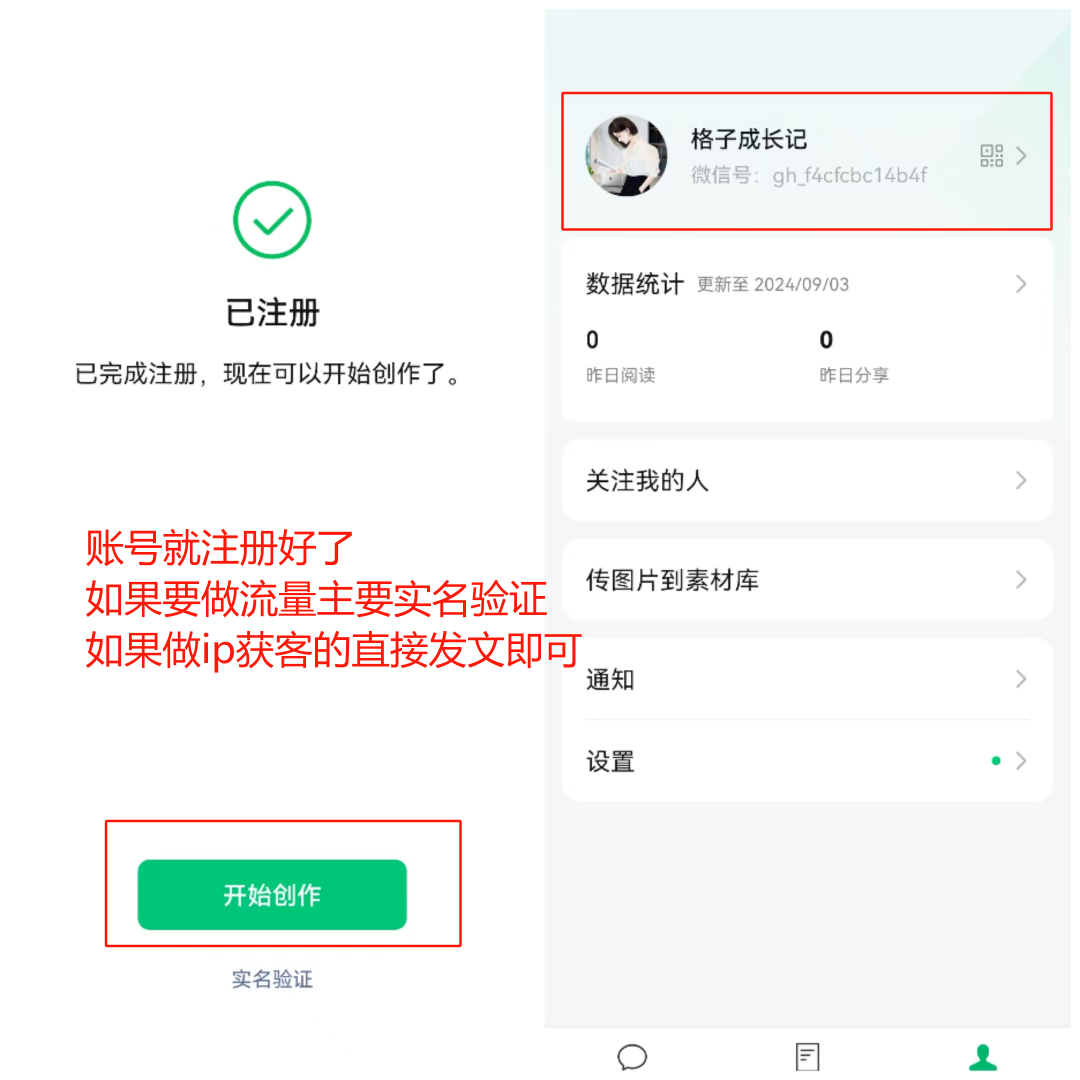
Task: Tap the green dot on 设置
Action: pyautogui.click(x=995, y=761)
